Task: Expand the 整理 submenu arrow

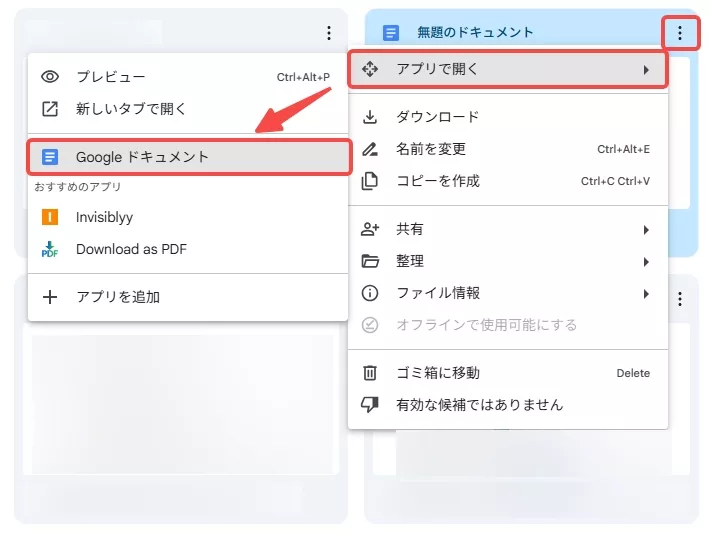Action: pos(646,262)
